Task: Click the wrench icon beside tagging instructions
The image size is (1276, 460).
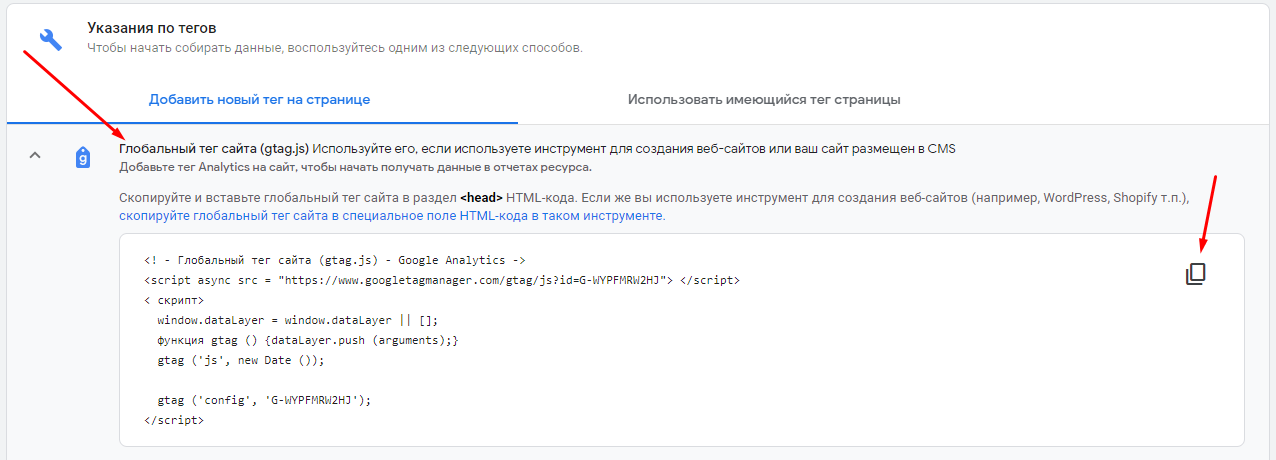Action: click(x=51, y=39)
